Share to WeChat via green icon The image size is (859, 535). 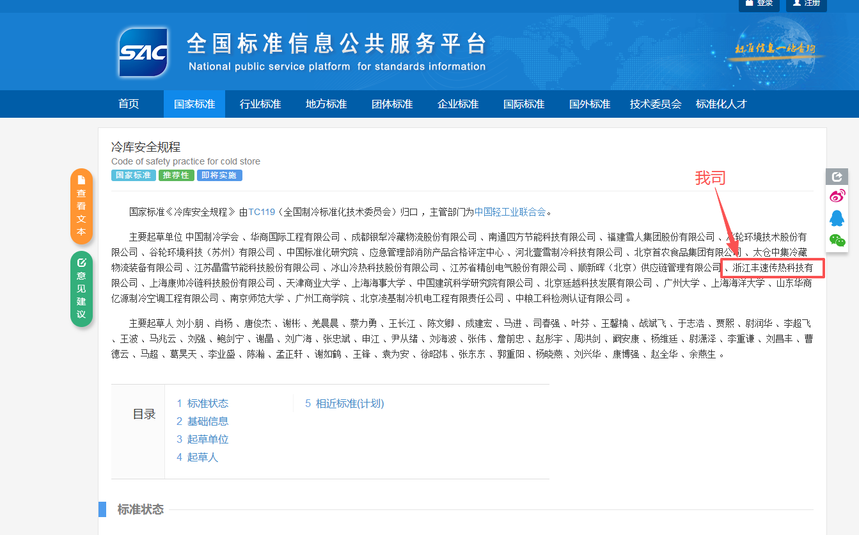(x=837, y=240)
